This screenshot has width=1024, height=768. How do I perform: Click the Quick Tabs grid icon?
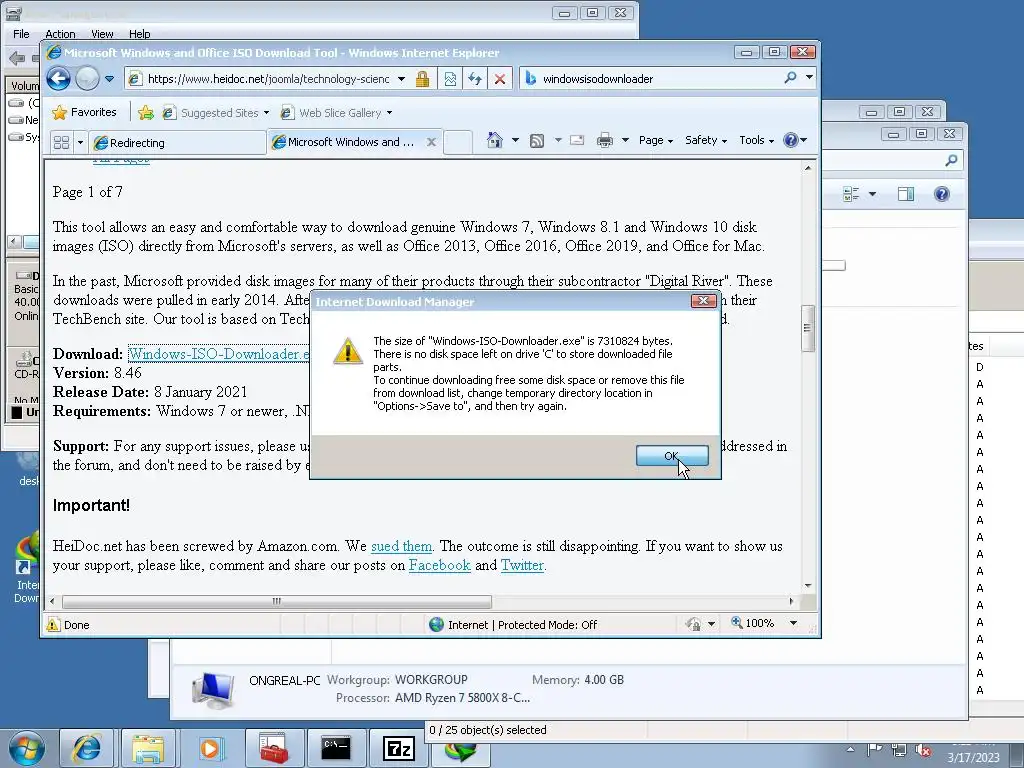pyautogui.click(x=61, y=142)
